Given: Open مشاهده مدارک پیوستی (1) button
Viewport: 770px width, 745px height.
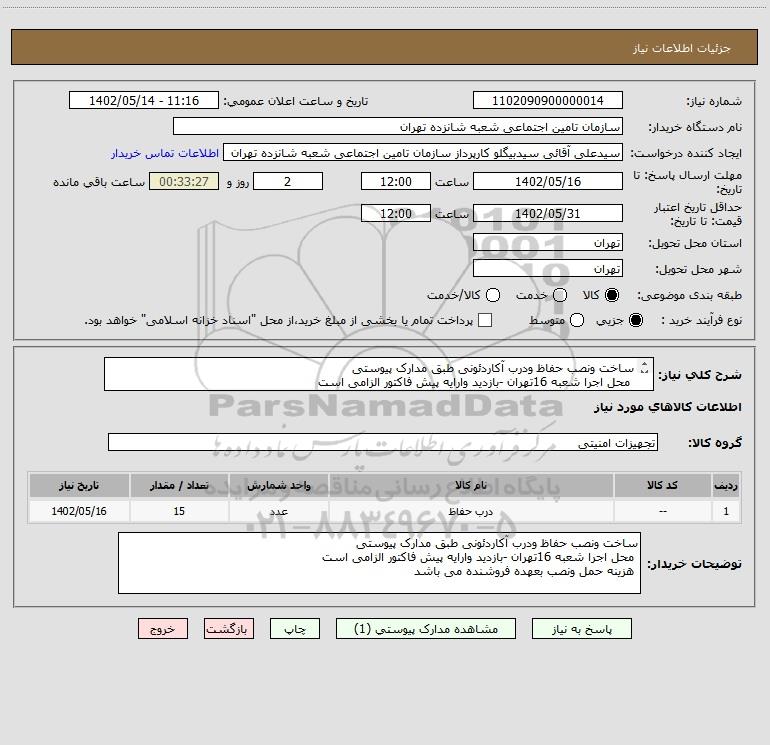Looking at the screenshot, I should click(x=426, y=629).
